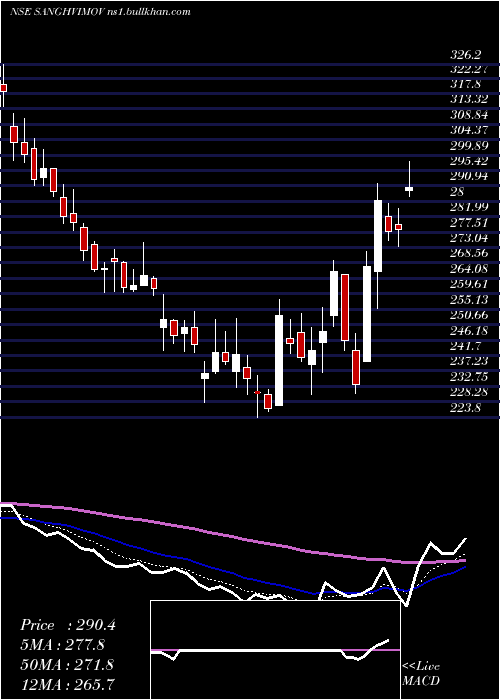
Task: Click the 304.37 price level label
Action: pyautogui.click(x=469, y=130)
